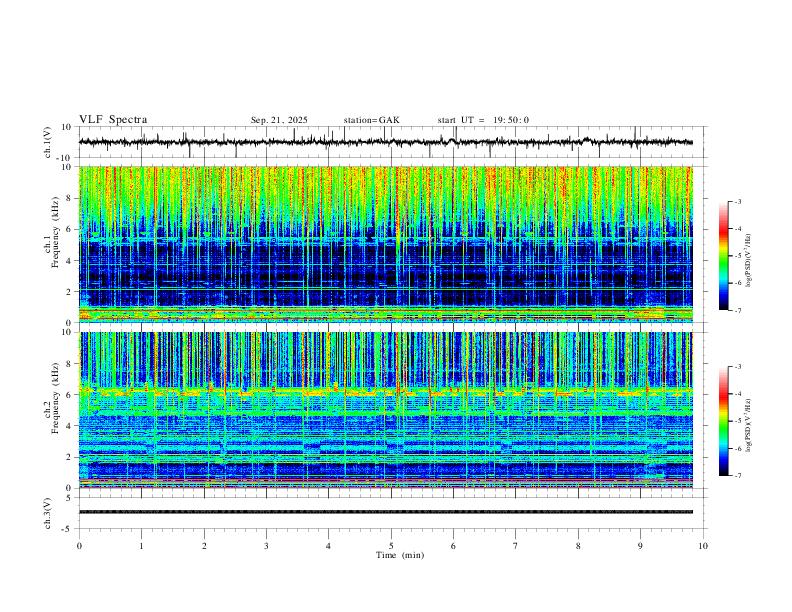792x612 pixels.
Task: Click the ch.2 PSD color scale bar
Action: 724,421
